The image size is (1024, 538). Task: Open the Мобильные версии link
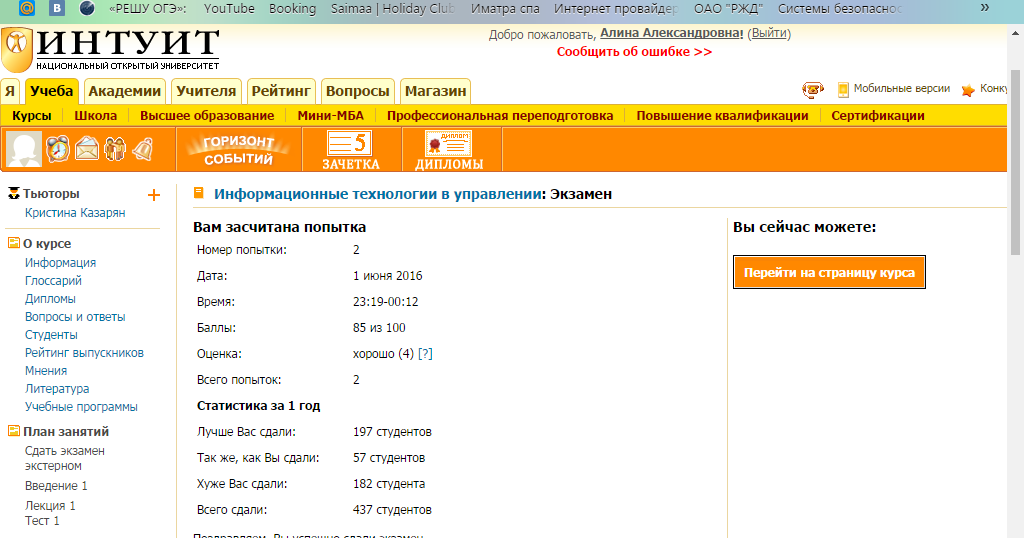click(902, 89)
